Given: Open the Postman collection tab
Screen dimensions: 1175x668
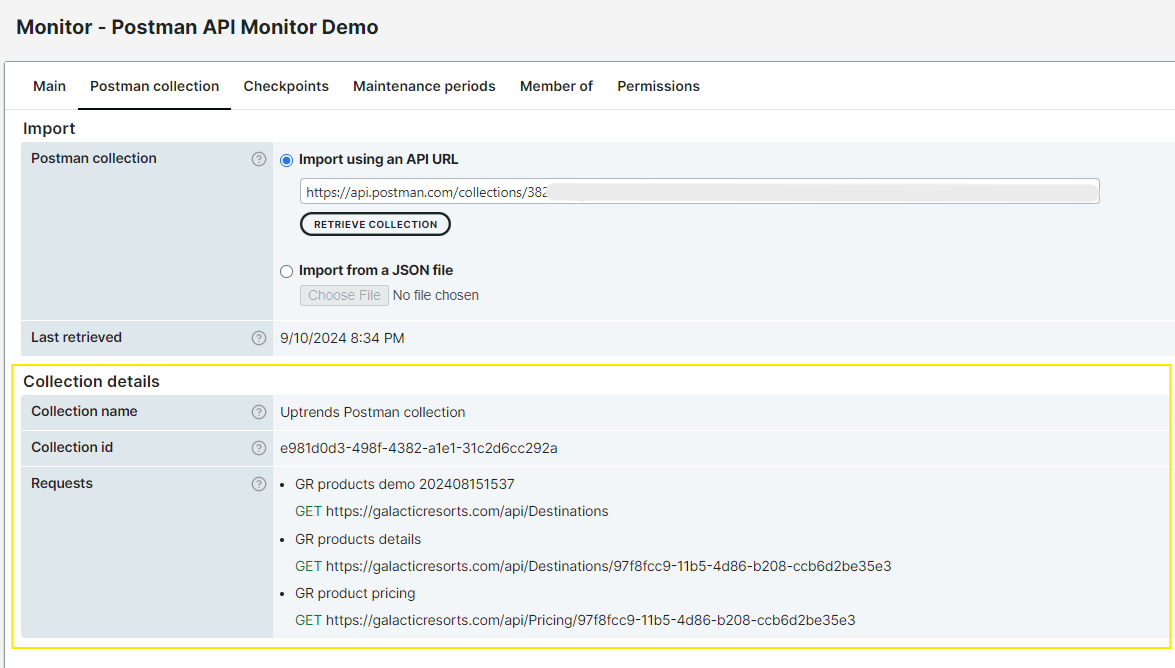Looking at the screenshot, I should point(154,86).
